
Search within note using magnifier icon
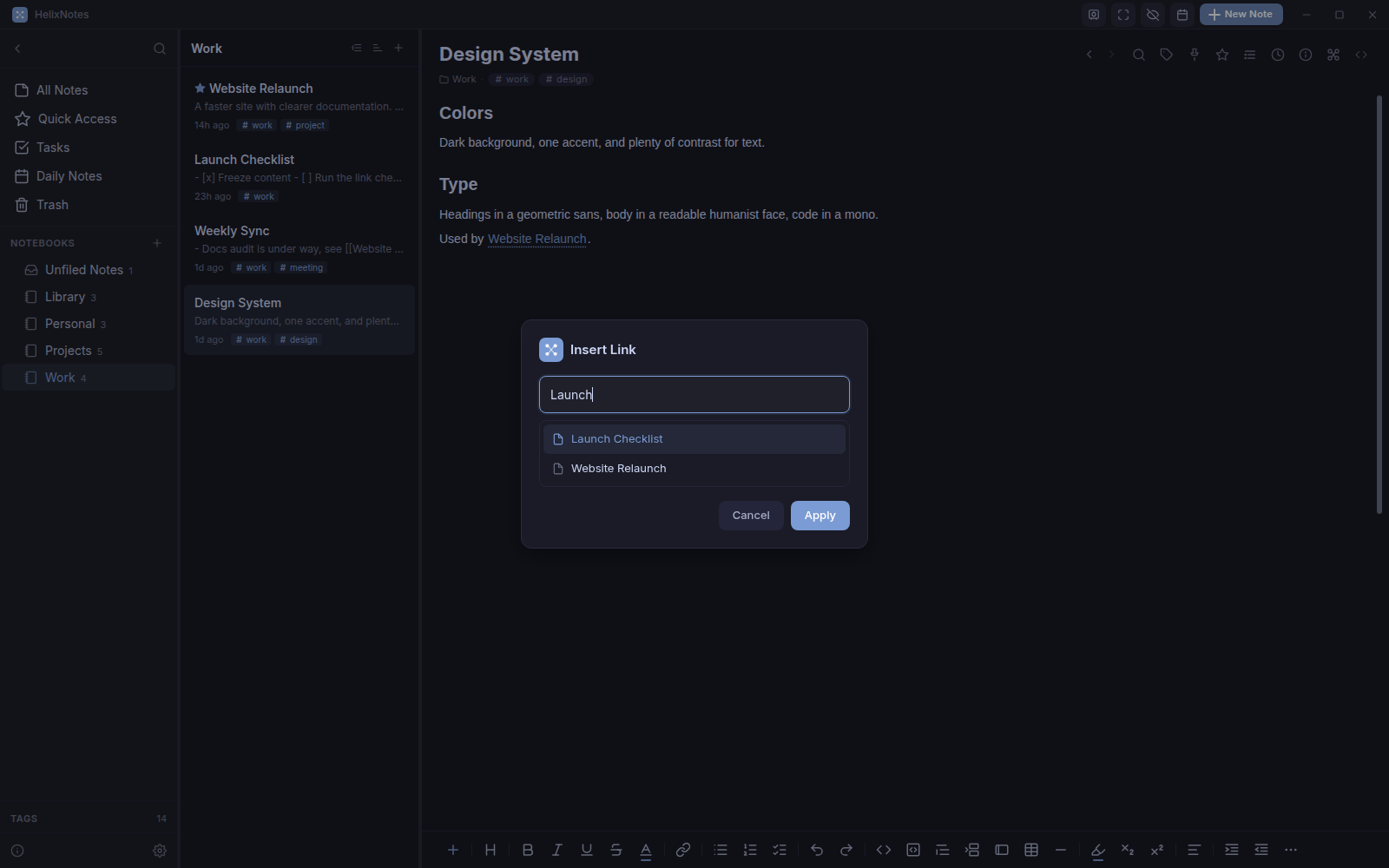(1139, 55)
